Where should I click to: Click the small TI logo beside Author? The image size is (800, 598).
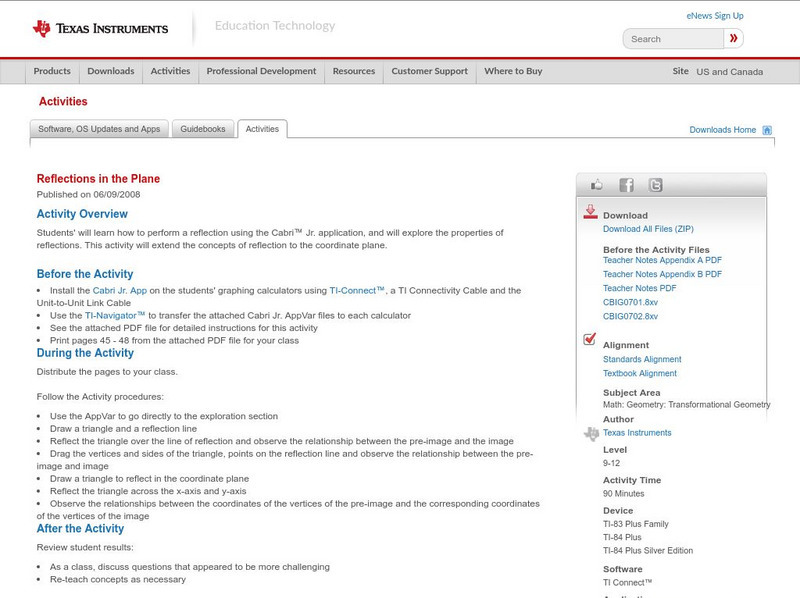(591, 434)
